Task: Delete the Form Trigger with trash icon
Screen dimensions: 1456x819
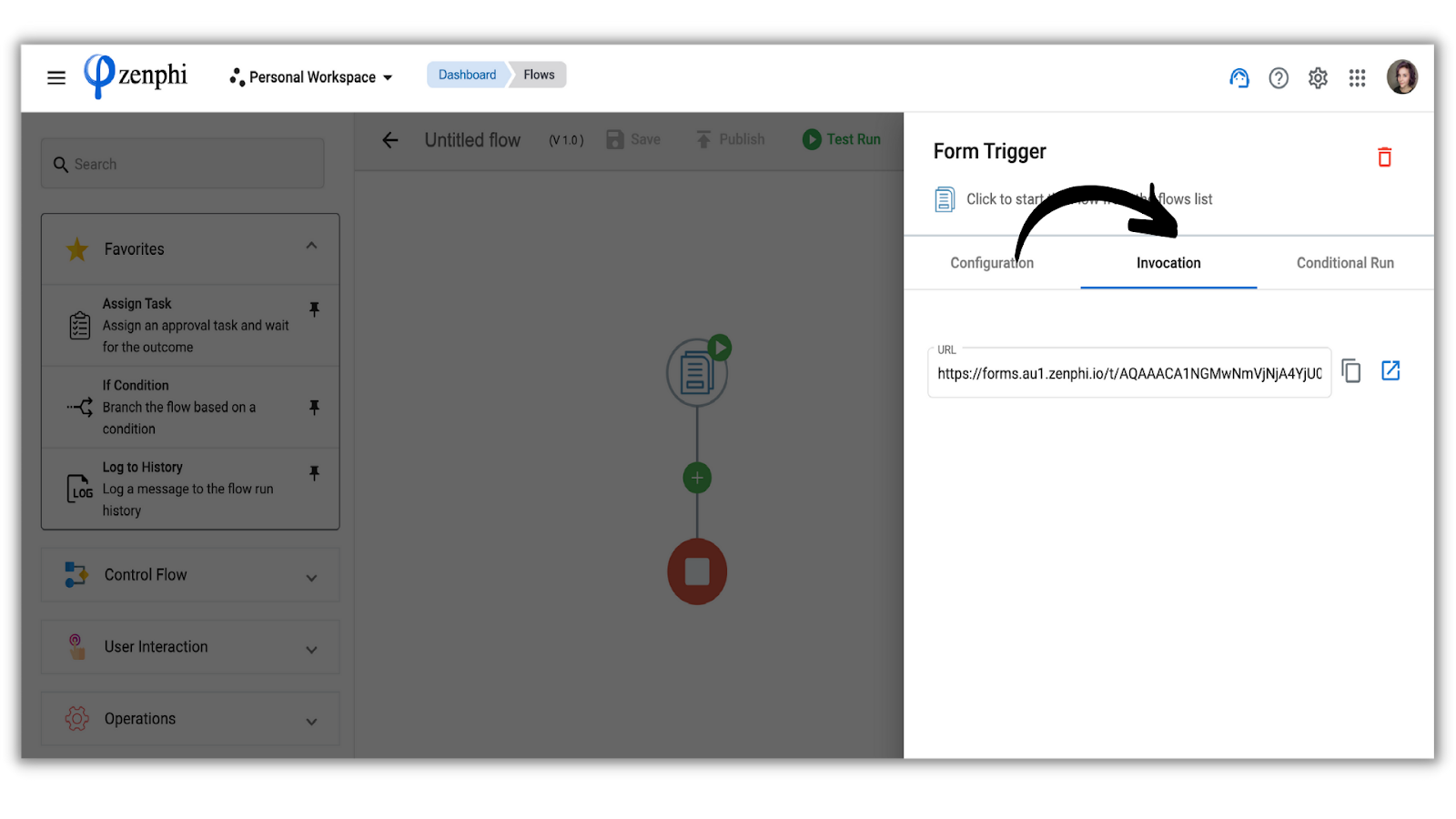Action: (1384, 157)
